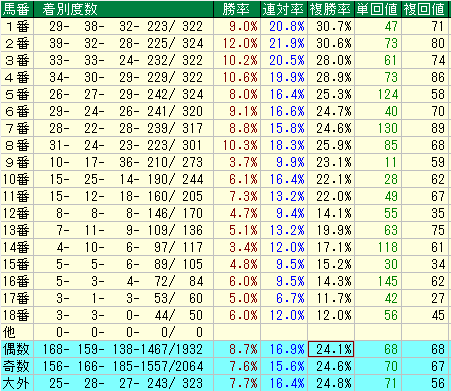This screenshot has width=451, height=391.
Task: Click the 馬番 column header
Action: click(17, 9)
